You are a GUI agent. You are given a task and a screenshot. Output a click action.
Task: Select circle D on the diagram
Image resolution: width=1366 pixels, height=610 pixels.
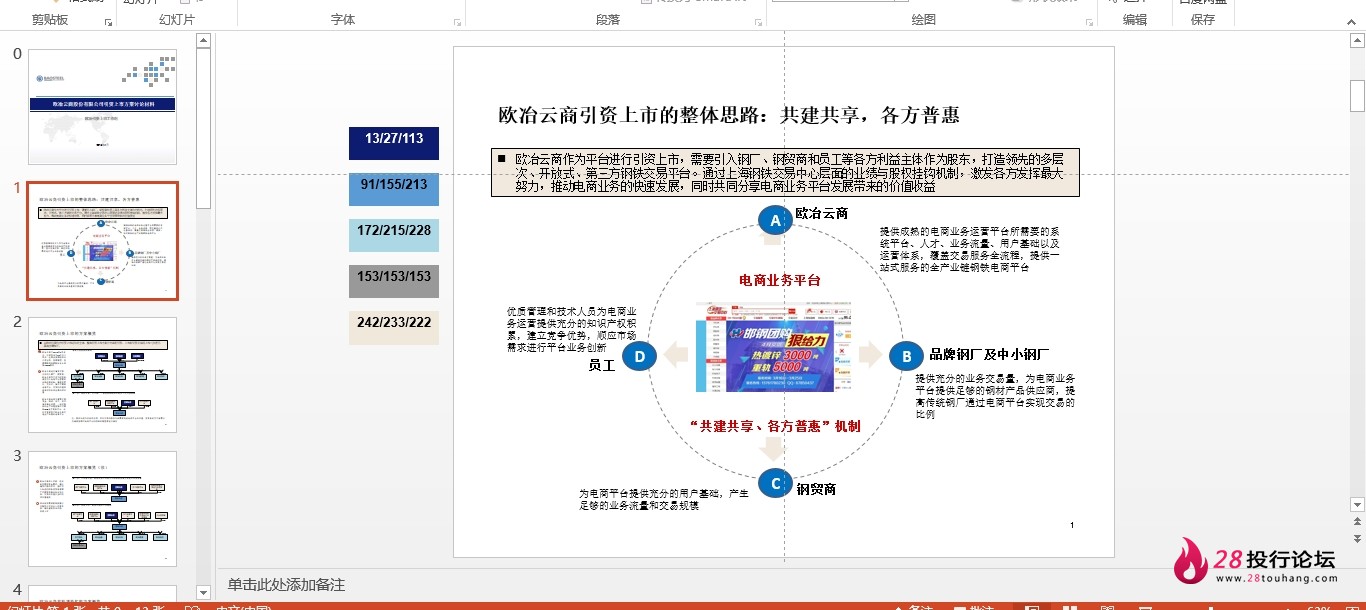pyautogui.click(x=639, y=354)
